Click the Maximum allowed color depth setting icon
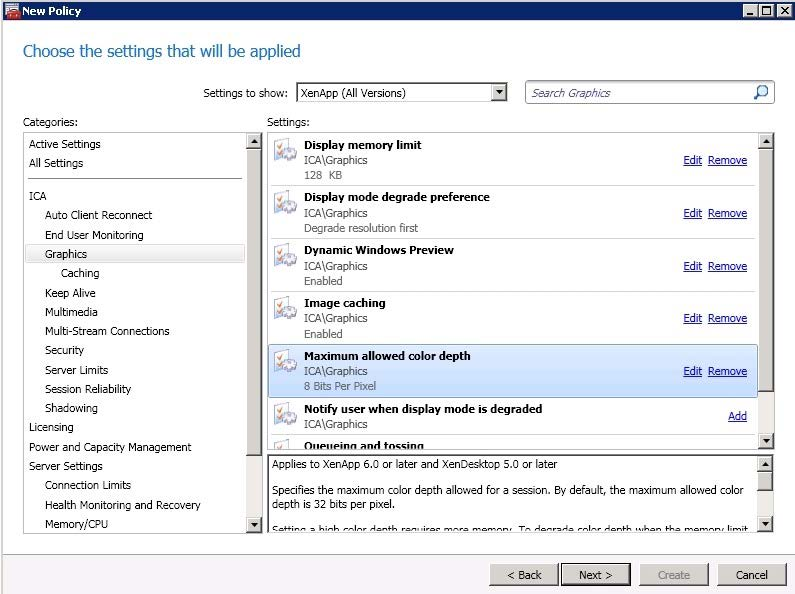This screenshot has width=795, height=594. 285,361
